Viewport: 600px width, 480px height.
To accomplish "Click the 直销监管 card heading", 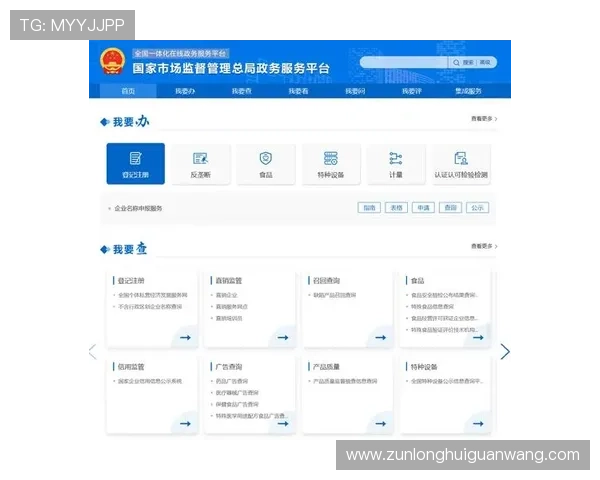I will (x=228, y=281).
